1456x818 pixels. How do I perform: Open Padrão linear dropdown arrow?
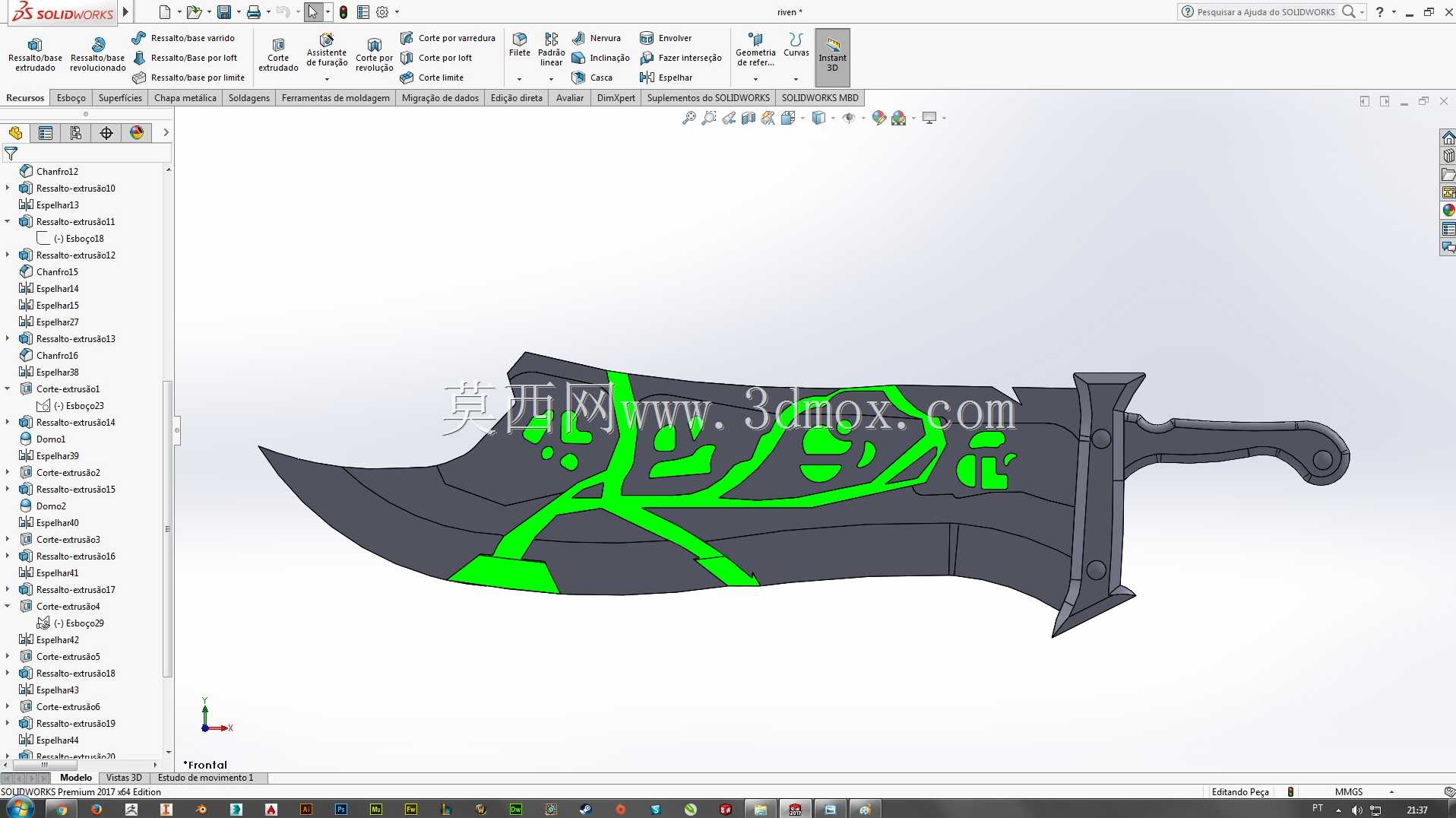pos(551,79)
